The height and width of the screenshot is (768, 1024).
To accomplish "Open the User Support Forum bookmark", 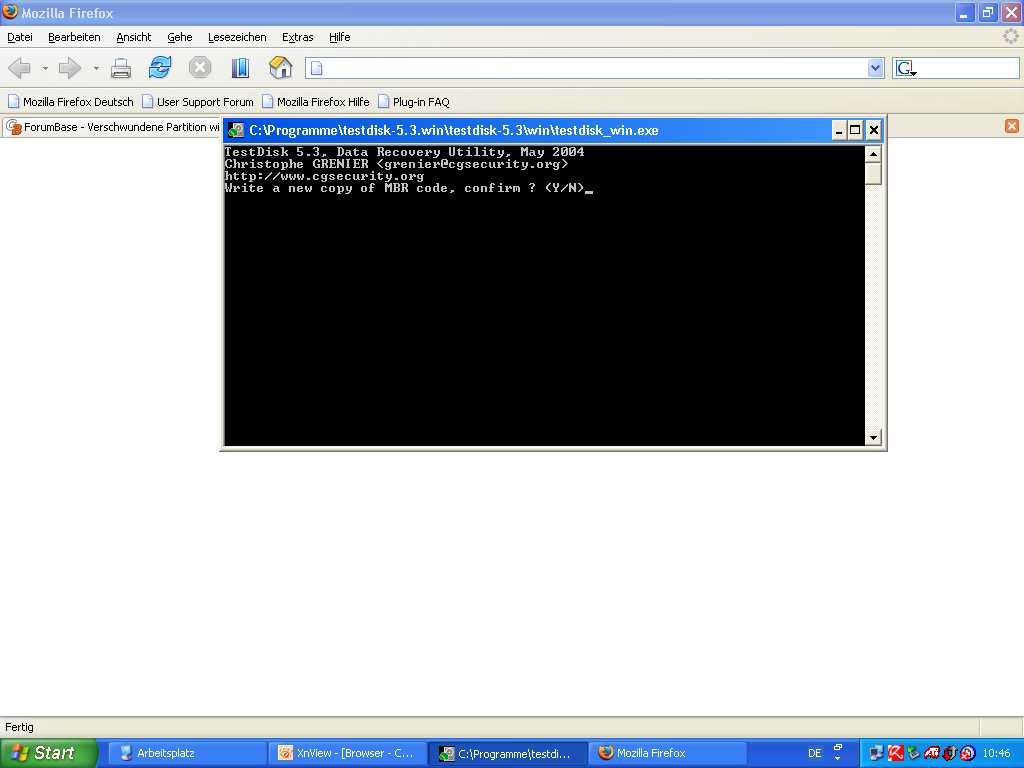I will [x=198, y=102].
